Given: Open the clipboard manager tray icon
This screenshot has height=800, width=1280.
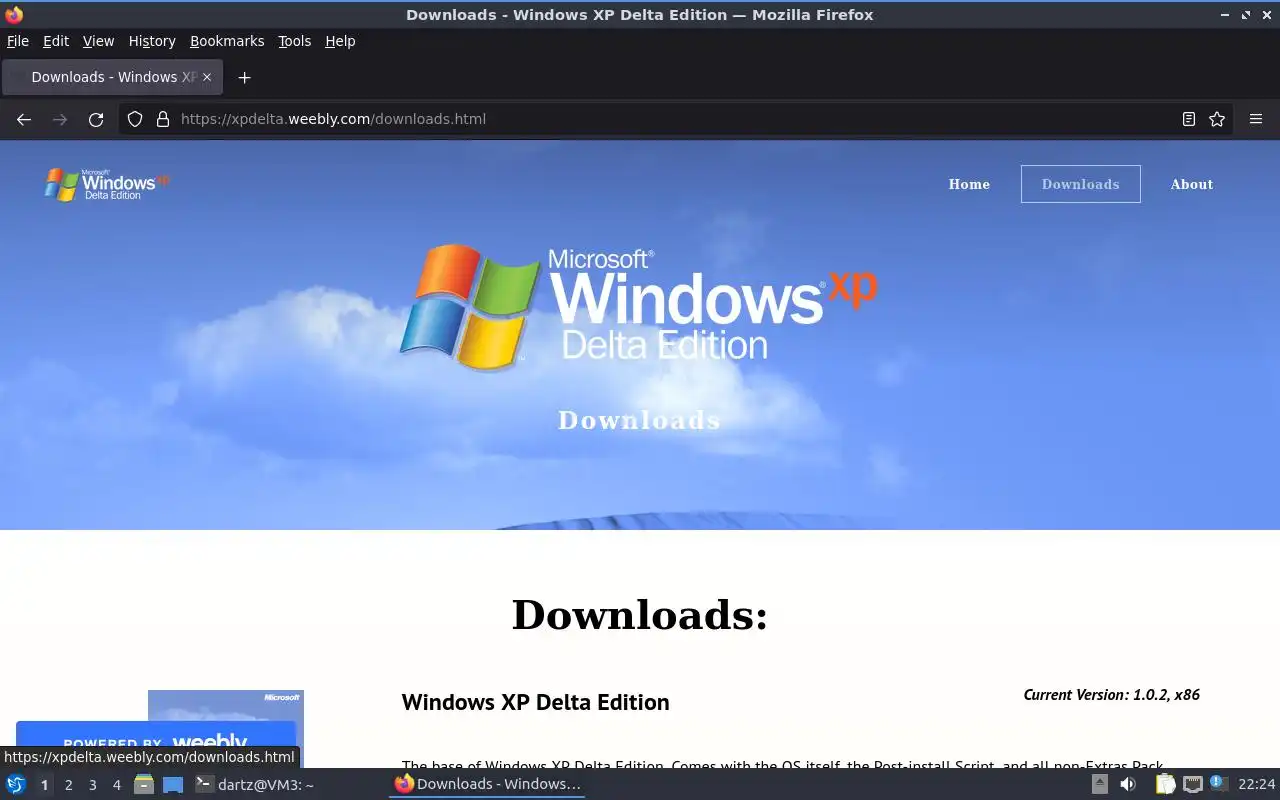Looking at the screenshot, I should (1165, 784).
